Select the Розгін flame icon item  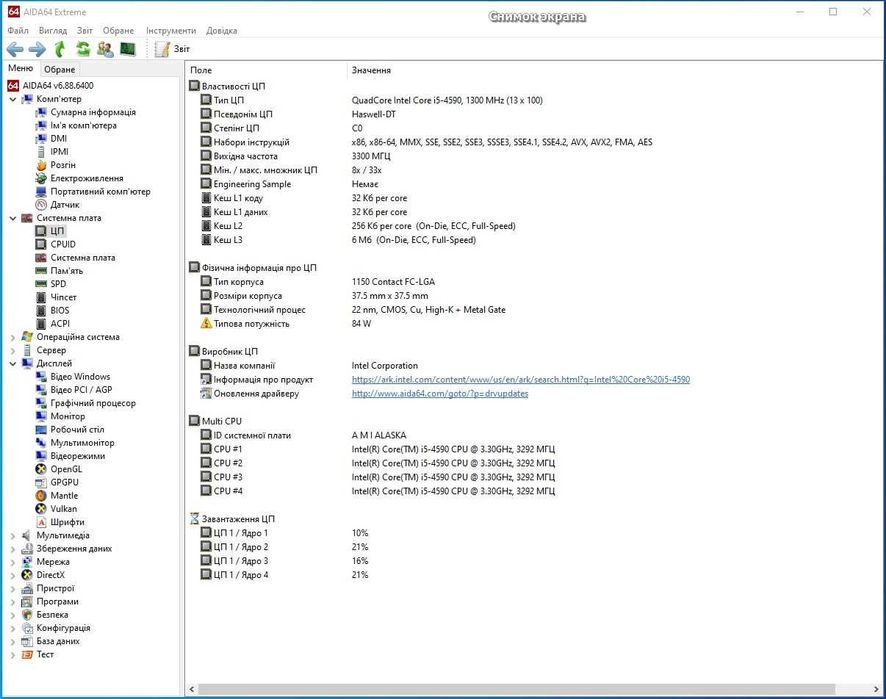click(63, 165)
